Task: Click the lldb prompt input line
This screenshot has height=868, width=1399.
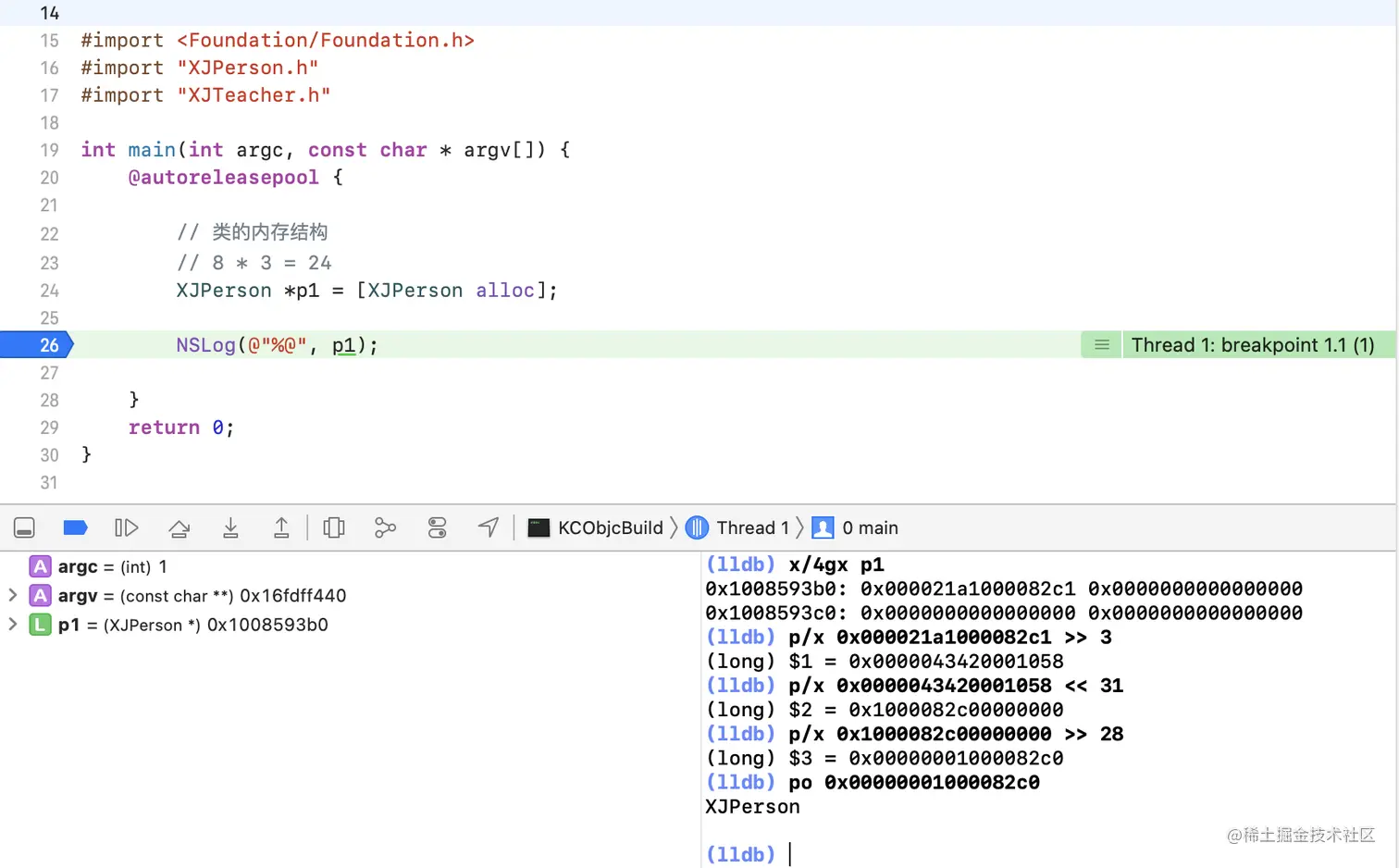Action: click(x=1048, y=854)
